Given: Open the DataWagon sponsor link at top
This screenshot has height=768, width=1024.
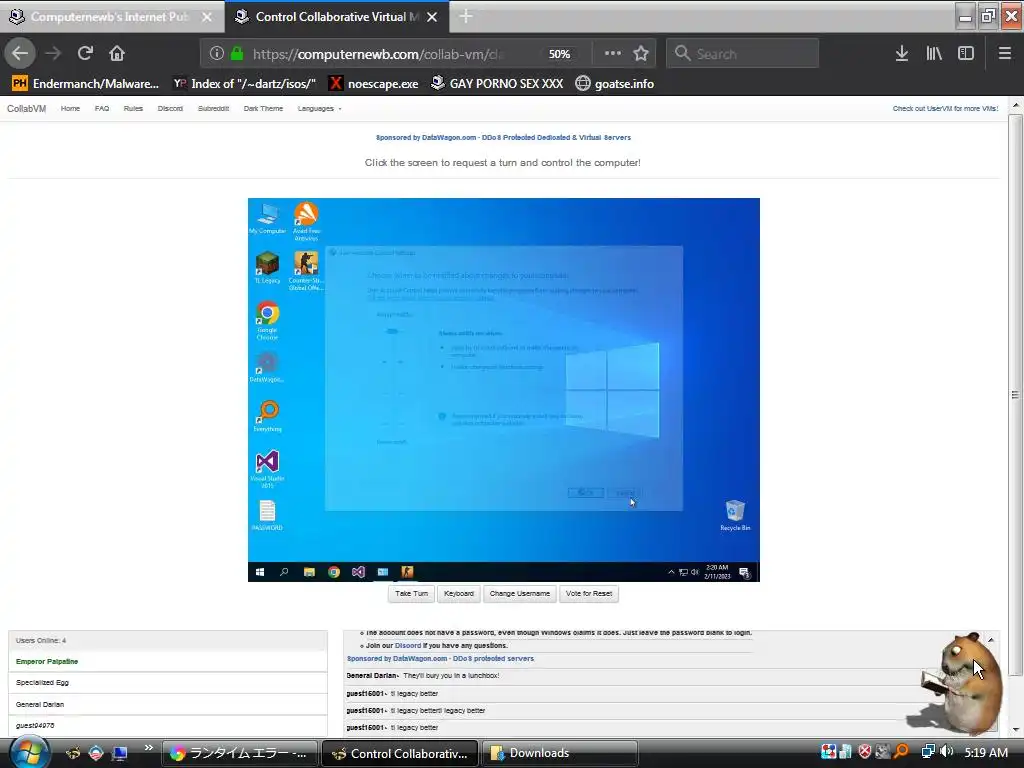Looking at the screenshot, I should pyautogui.click(x=503, y=137).
